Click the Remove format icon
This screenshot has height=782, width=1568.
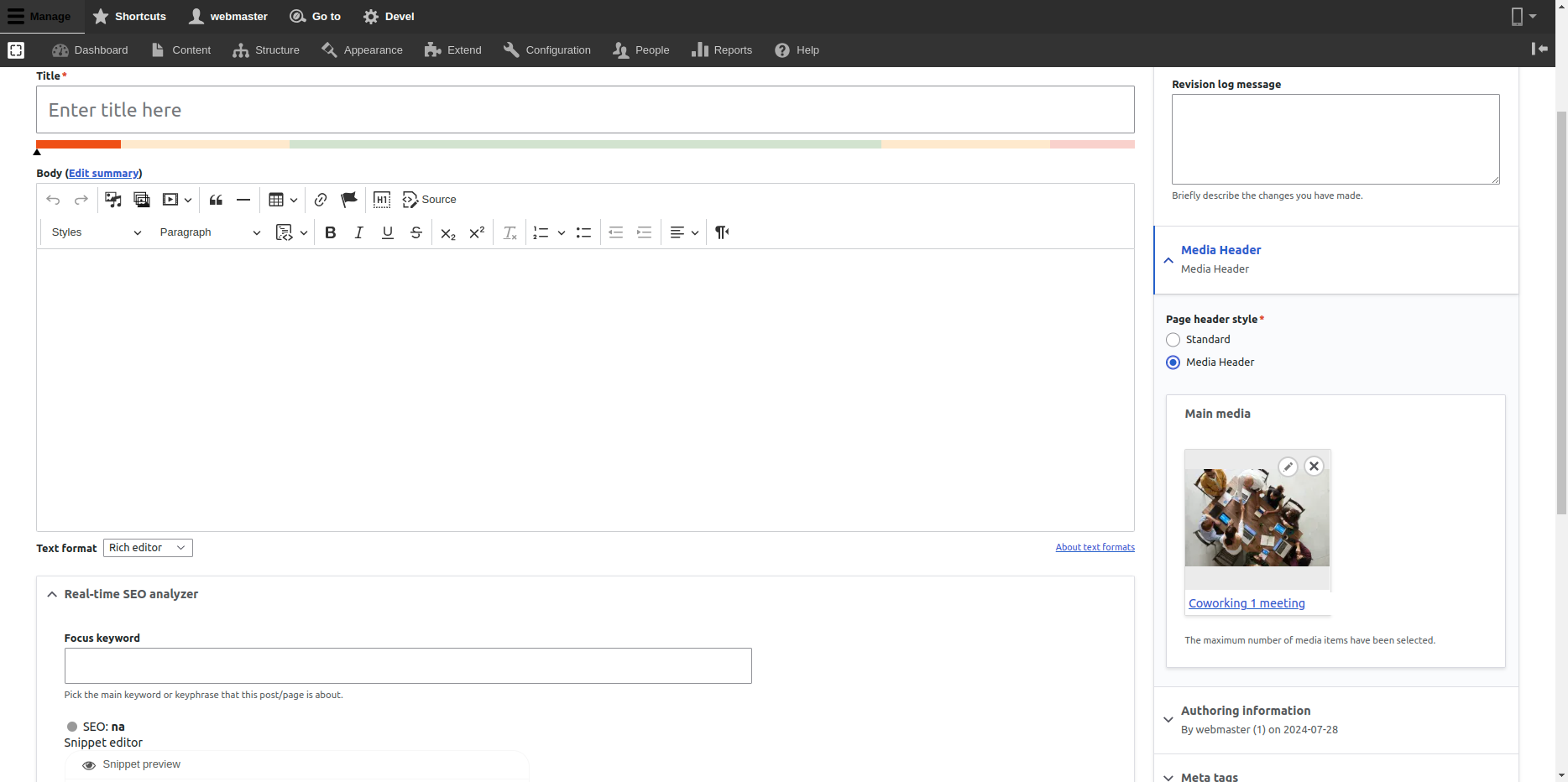click(x=510, y=232)
